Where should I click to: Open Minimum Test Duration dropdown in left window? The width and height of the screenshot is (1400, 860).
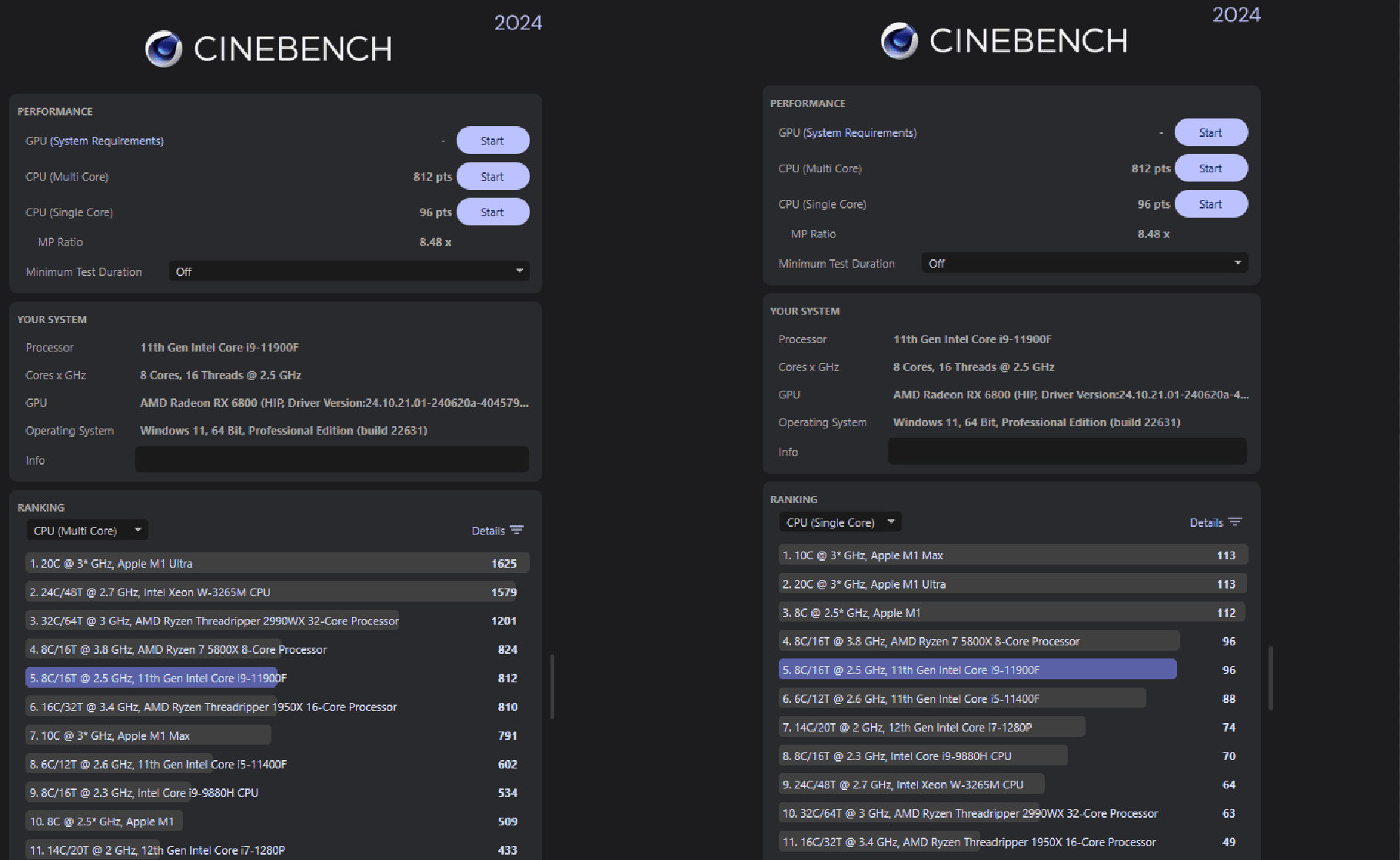[x=349, y=272]
